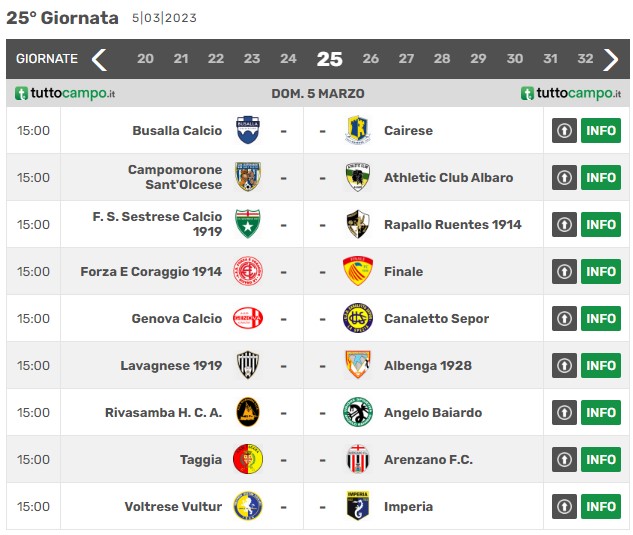
Task: Switch to giornata 32
Action: coord(585,59)
